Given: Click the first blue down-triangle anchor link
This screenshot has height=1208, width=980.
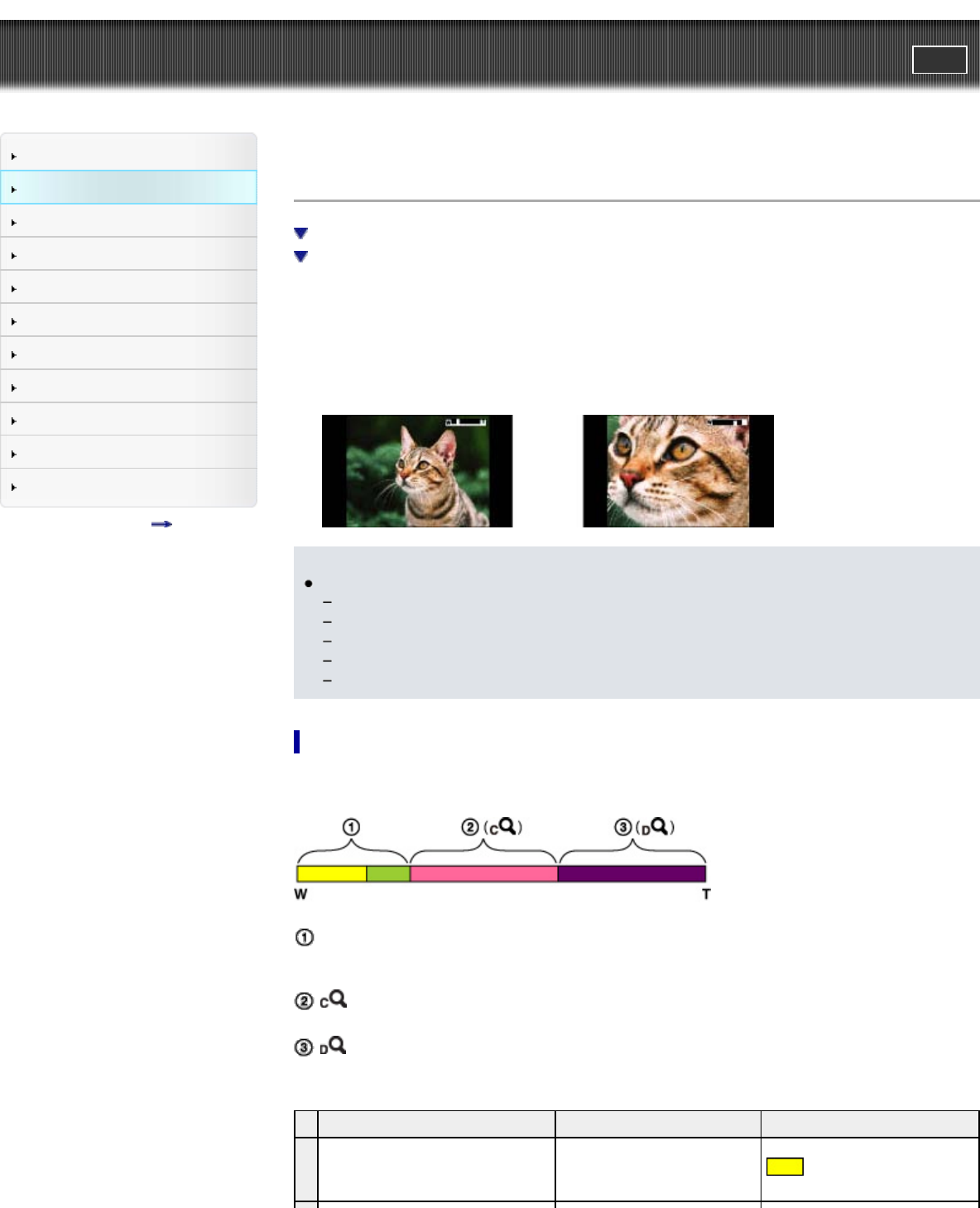Looking at the screenshot, I should pyautogui.click(x=301, y=233).
